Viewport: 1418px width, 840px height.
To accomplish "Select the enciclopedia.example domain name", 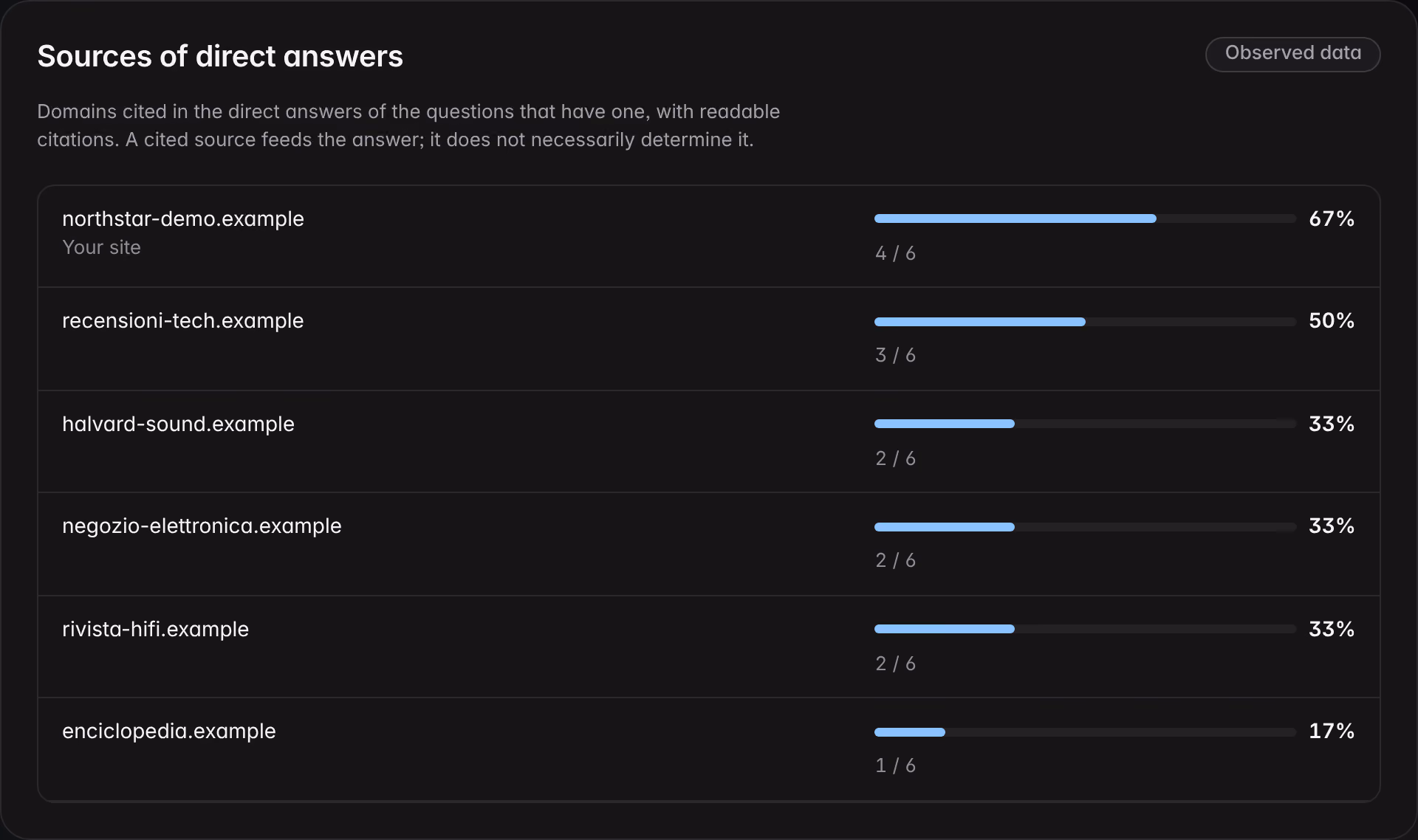I will (169, 731).
